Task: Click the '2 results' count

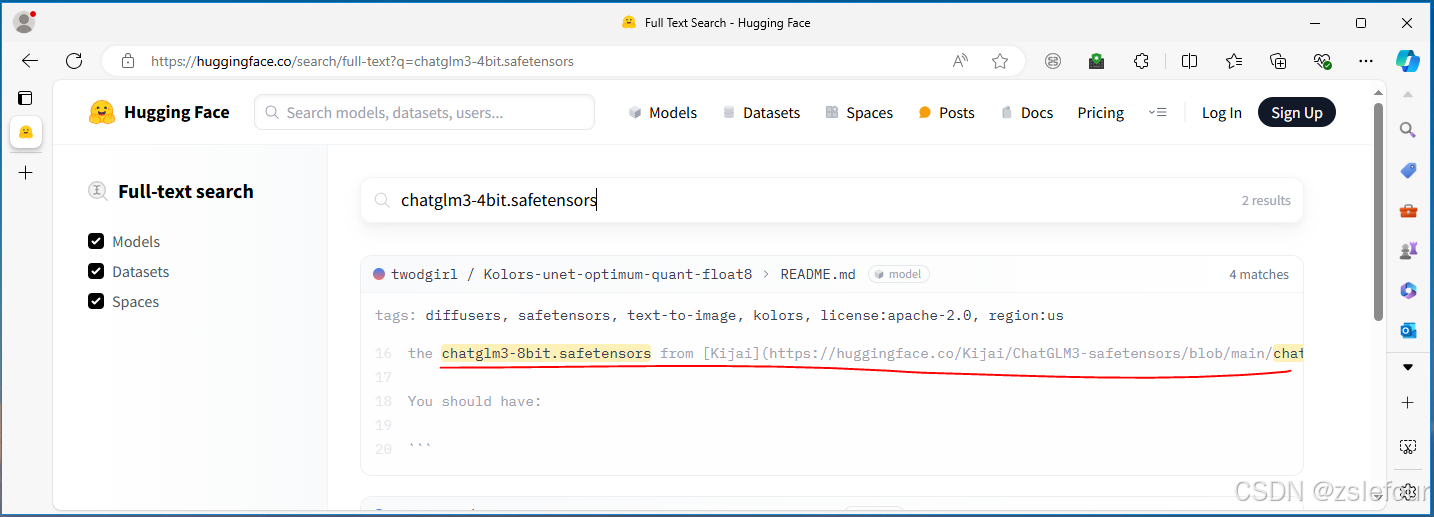Action: tap(1266, 200)
